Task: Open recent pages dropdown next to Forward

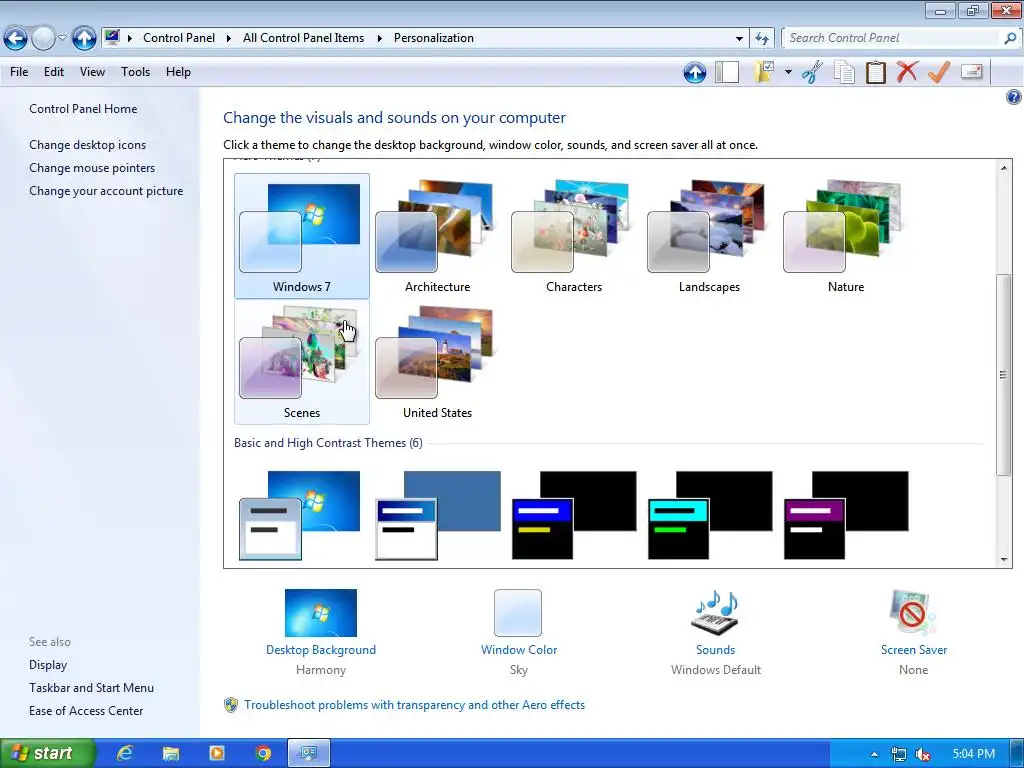Action: coord(62,39)
